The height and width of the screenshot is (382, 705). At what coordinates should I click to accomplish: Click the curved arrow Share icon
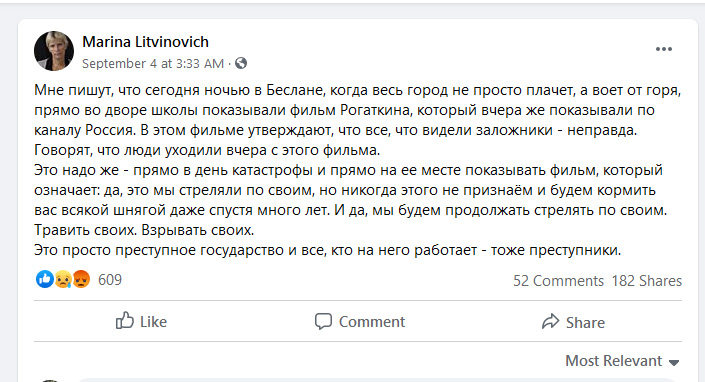550,321
